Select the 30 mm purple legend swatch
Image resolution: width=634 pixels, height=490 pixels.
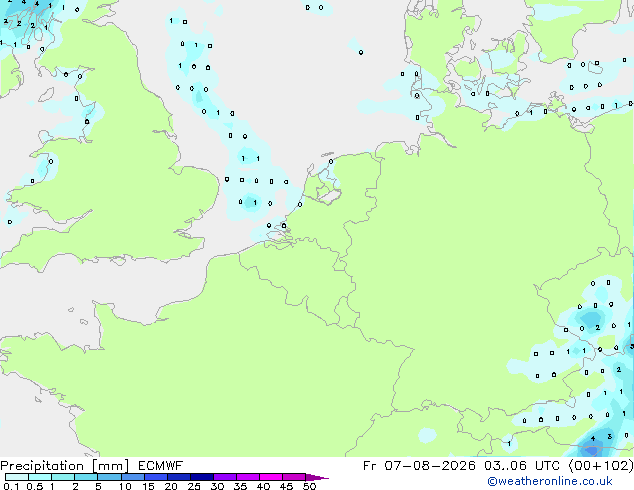[225, 477]
